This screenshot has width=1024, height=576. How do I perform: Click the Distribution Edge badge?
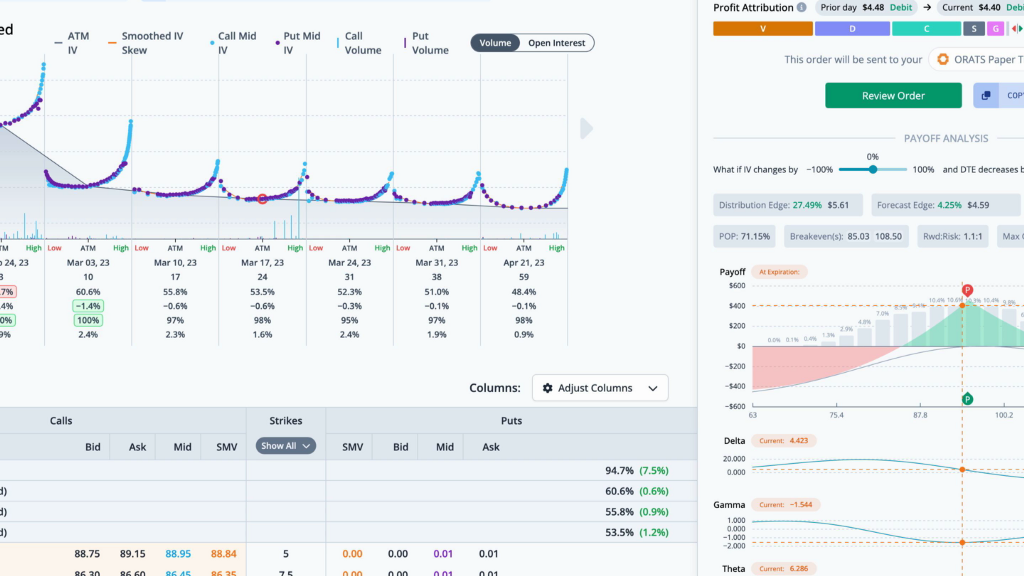(788, 205)
